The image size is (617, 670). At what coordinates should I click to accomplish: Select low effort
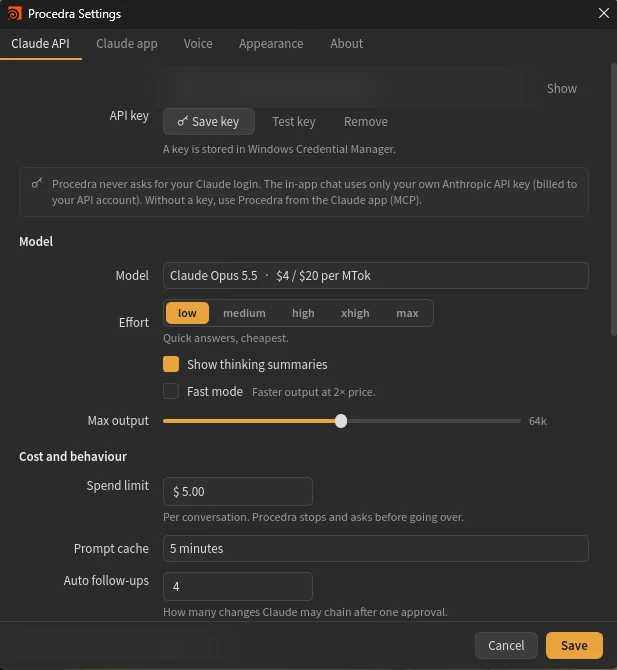click(x=187, y=313)
